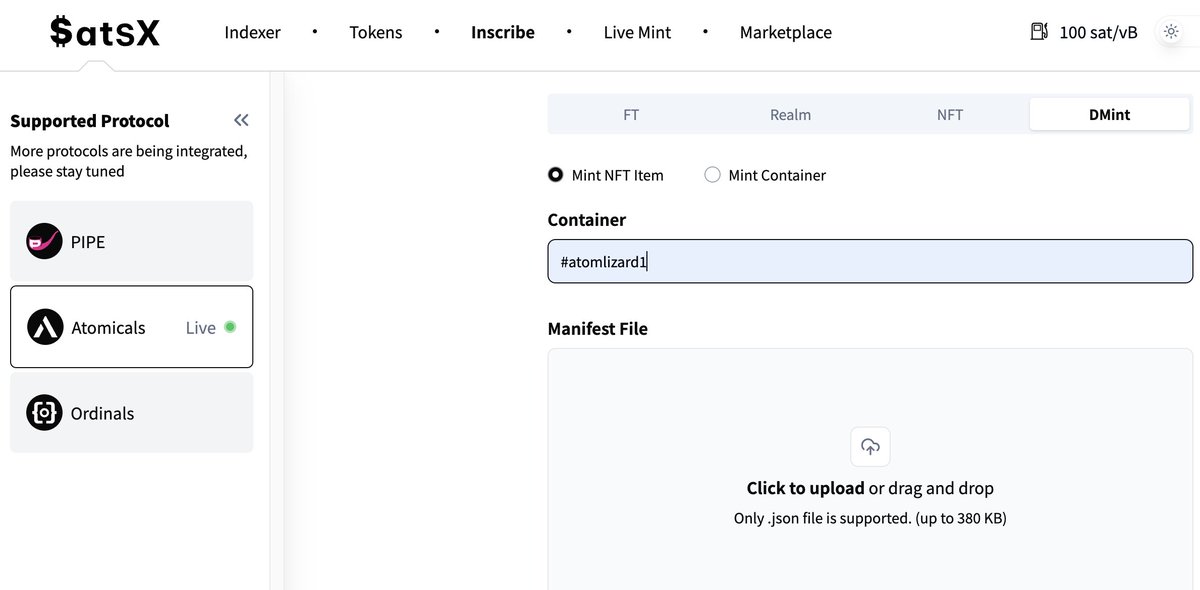Click the PIPE protocol icon

(44, 241)
